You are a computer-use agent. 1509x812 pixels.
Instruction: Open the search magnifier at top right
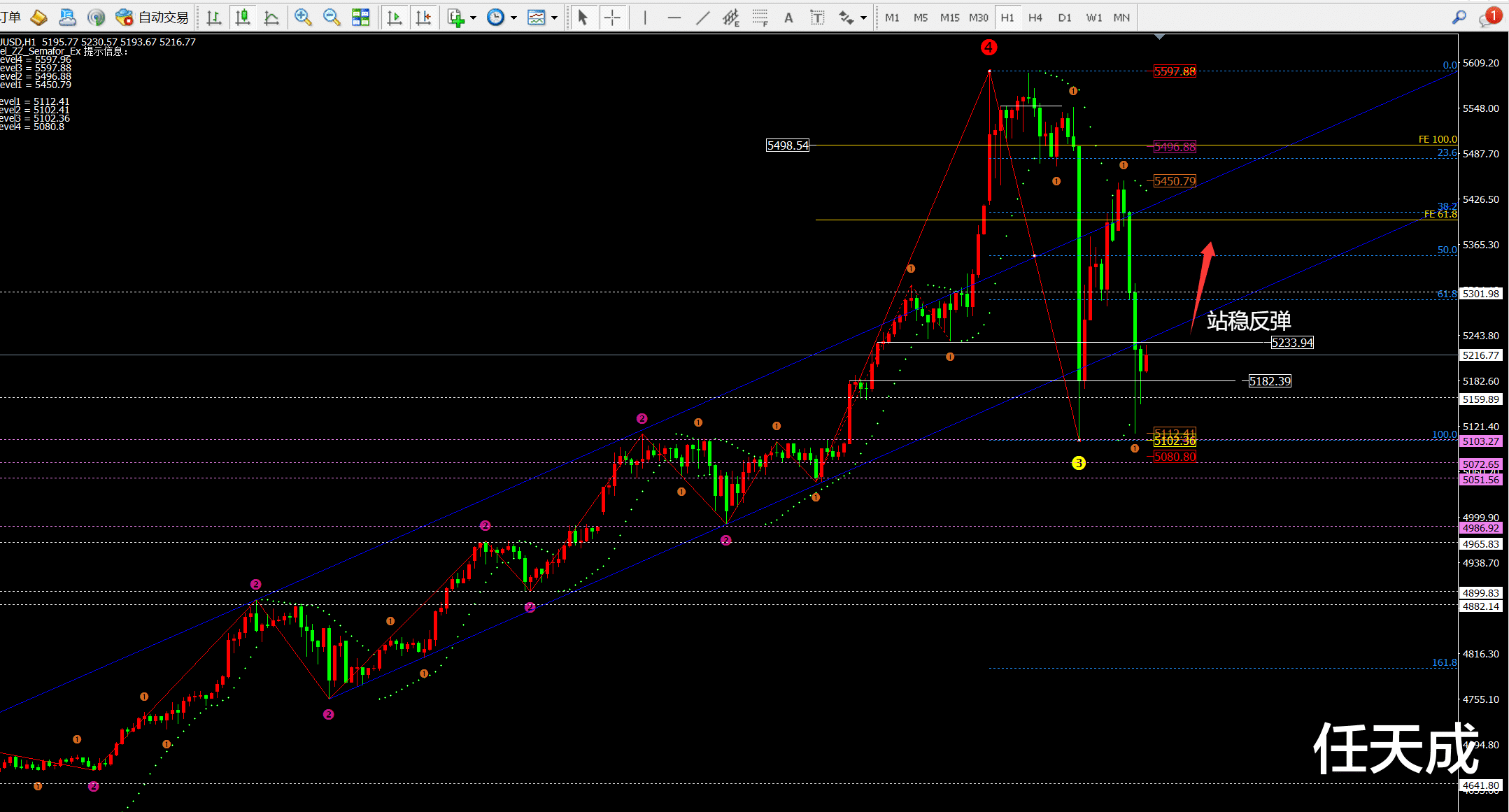point(1459,17)
